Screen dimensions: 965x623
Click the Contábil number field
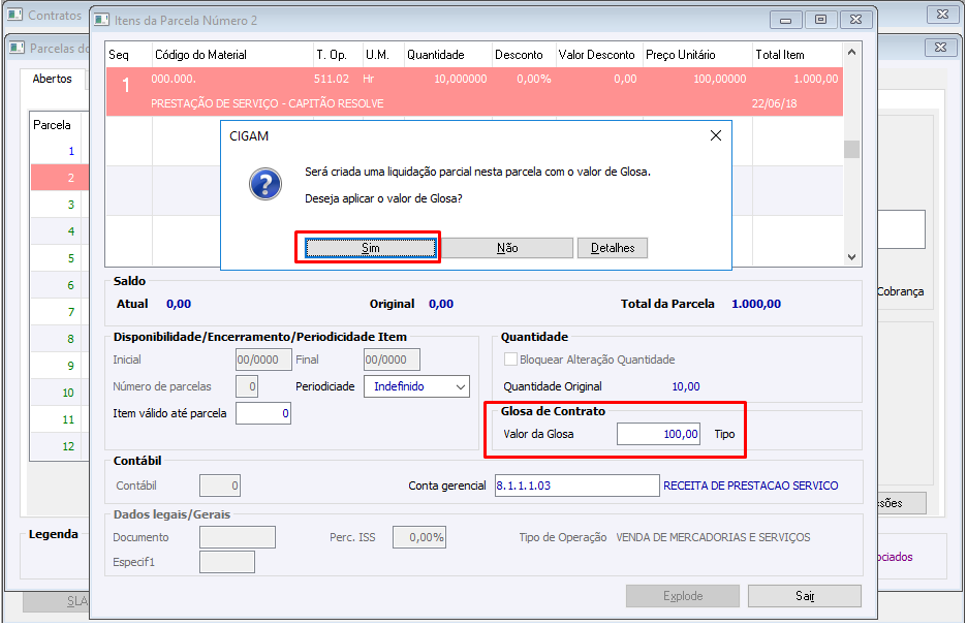pos(220,486)
